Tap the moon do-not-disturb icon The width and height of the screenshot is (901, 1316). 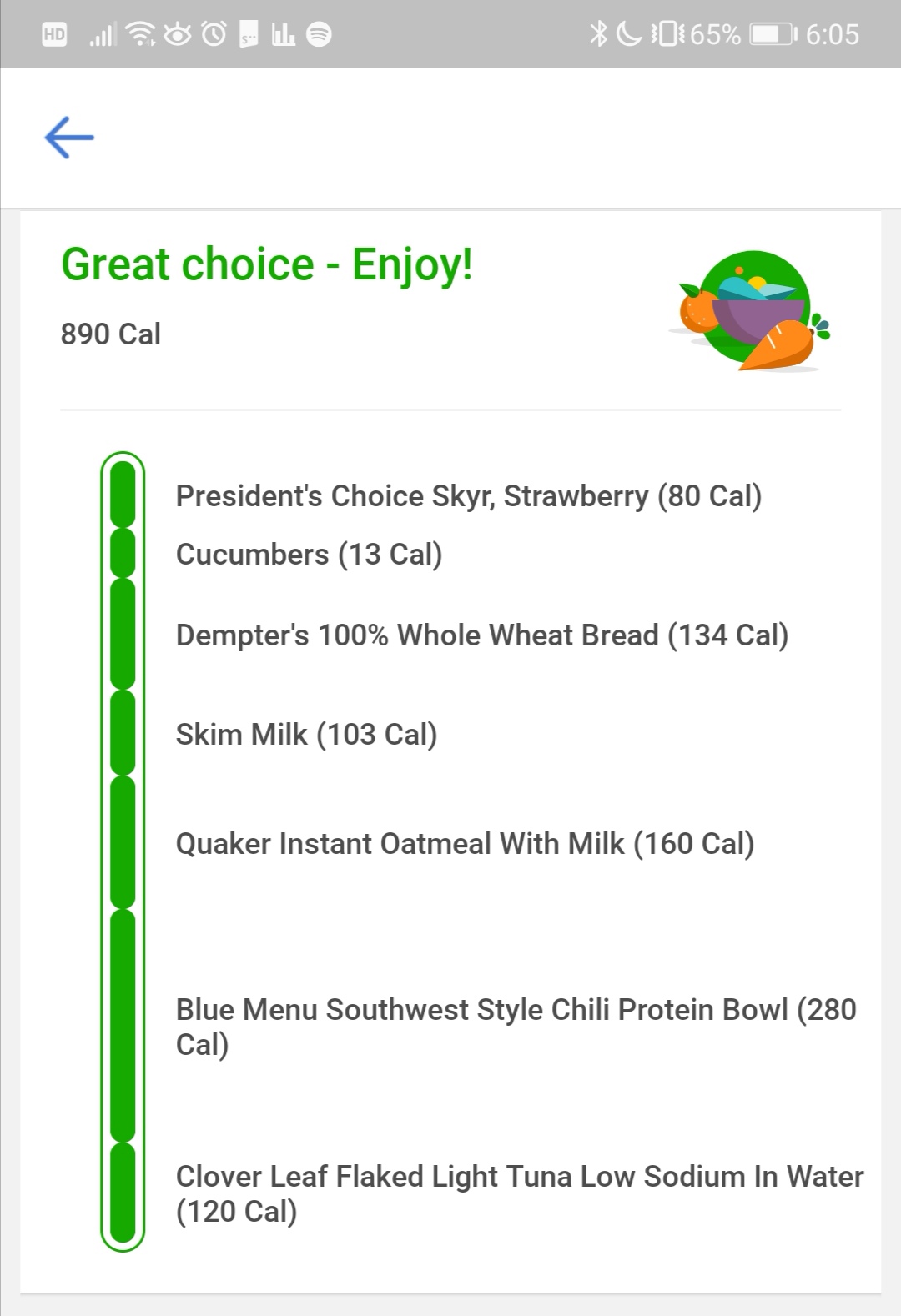(x=629, y=34)
